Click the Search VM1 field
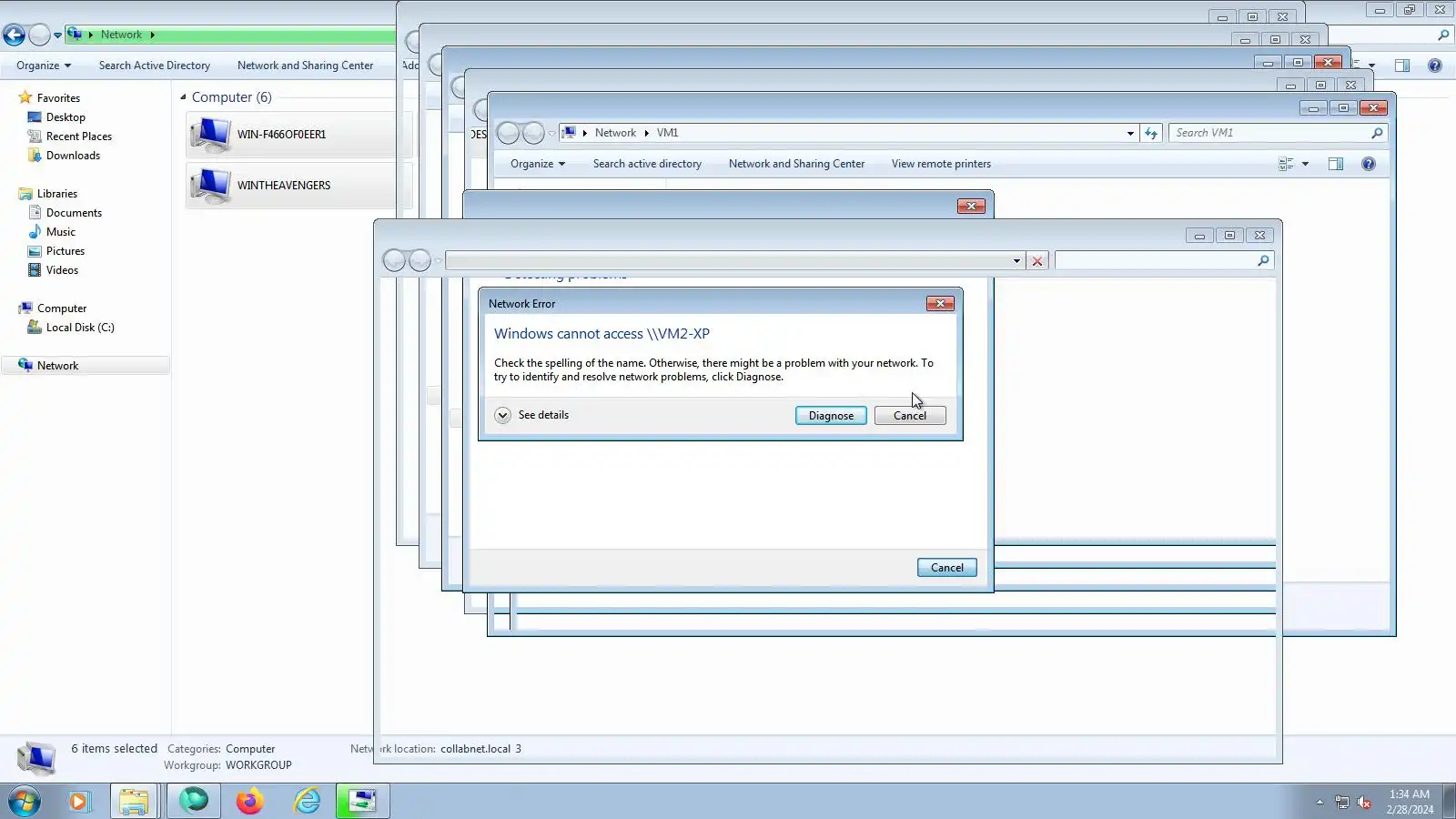 (x=1278, y=133)
